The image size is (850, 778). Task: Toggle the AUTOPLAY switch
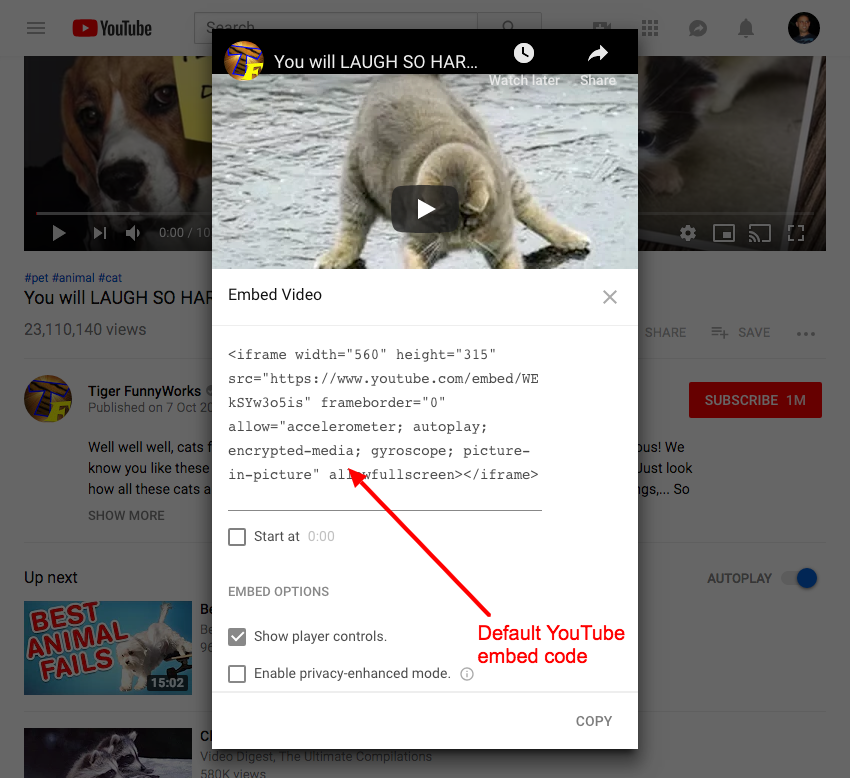tap(800, 578)
